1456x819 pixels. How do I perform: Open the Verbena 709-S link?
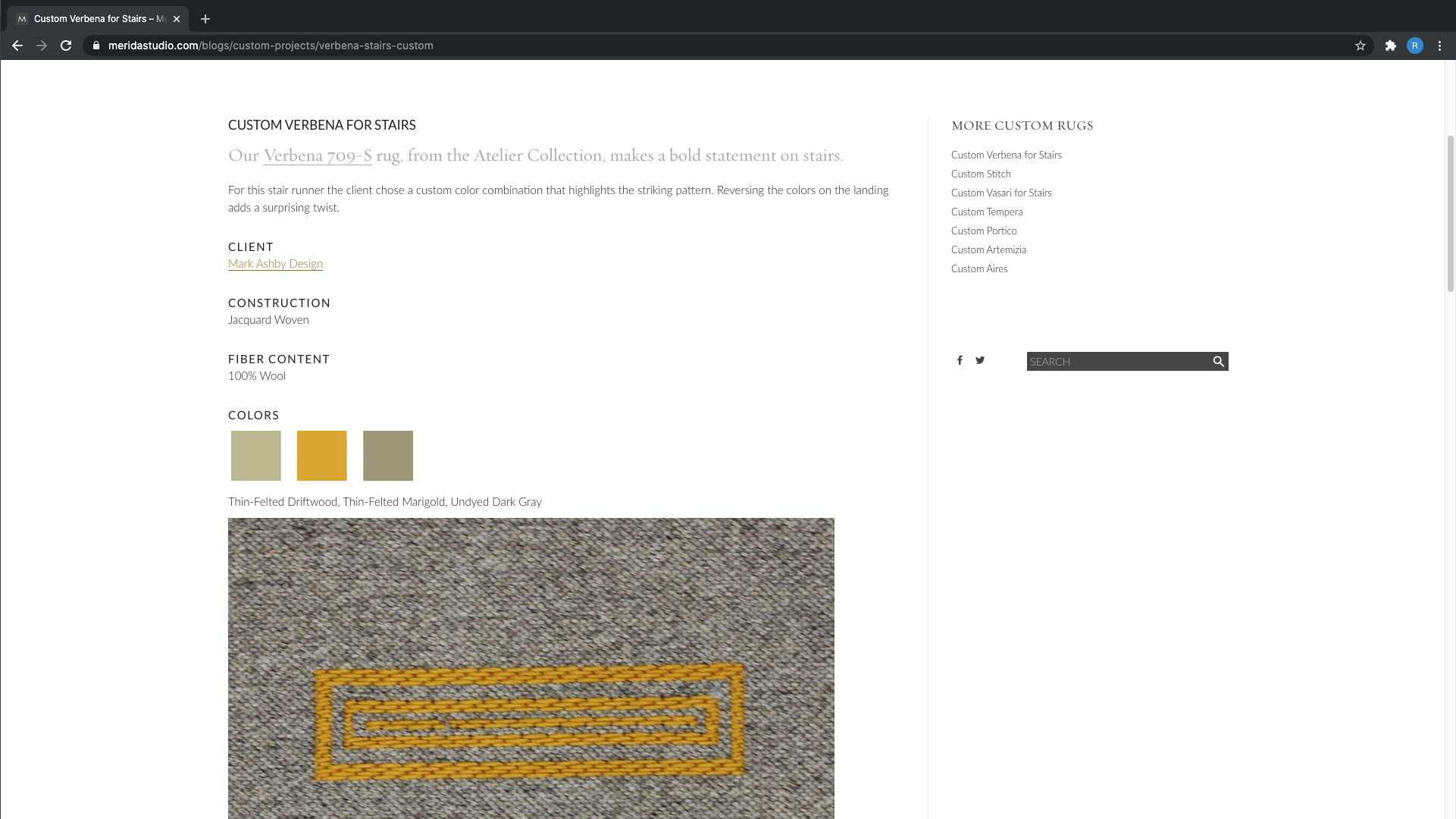click(x=318, y=155)
